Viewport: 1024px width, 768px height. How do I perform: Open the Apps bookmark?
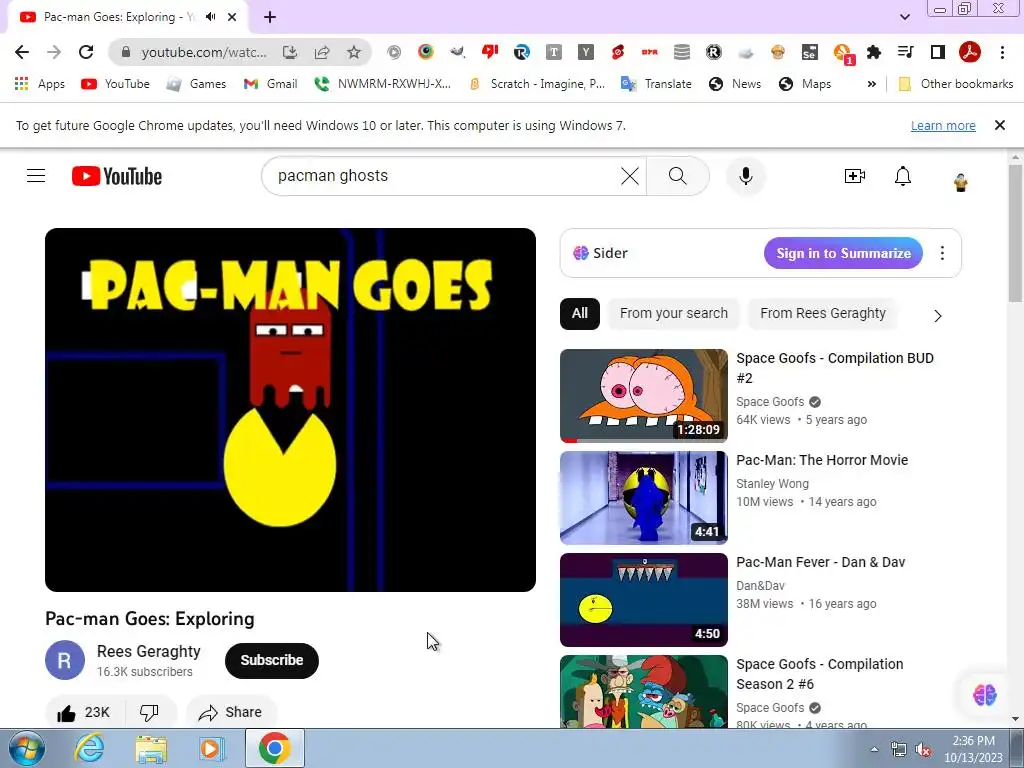[40, 84]
